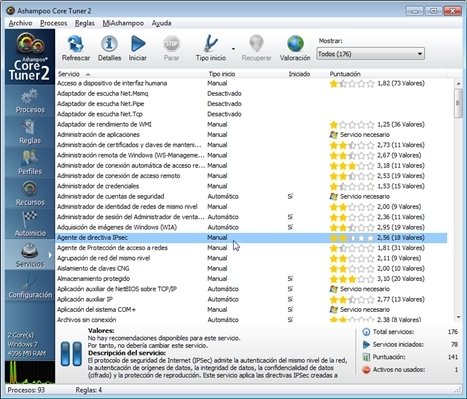Select 'Acceso a dispositivo de interfaz humana' row
The width and height of the screenshot is (467, 399).
252,83
